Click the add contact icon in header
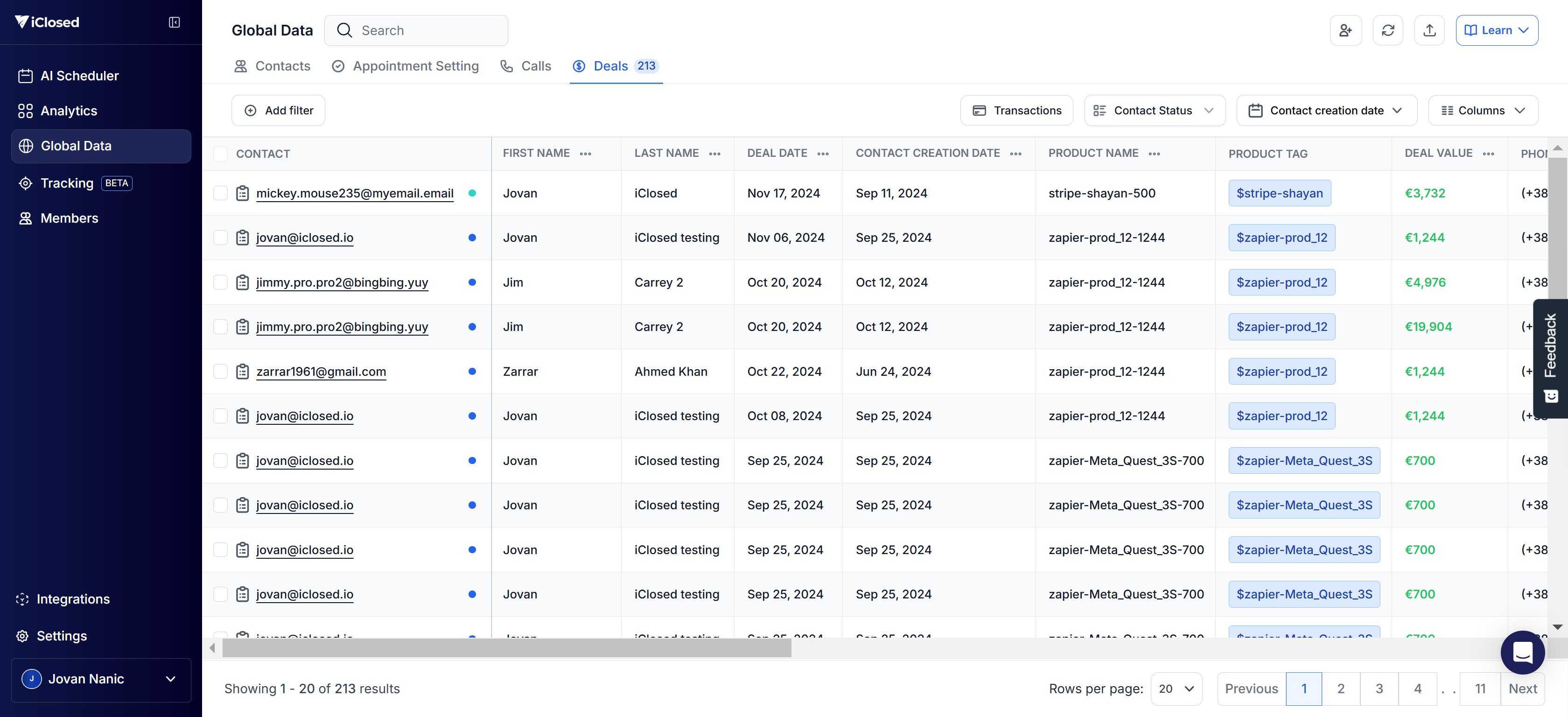The image size is (1568, 717). pyautogui.click(x=1345, y=30)
